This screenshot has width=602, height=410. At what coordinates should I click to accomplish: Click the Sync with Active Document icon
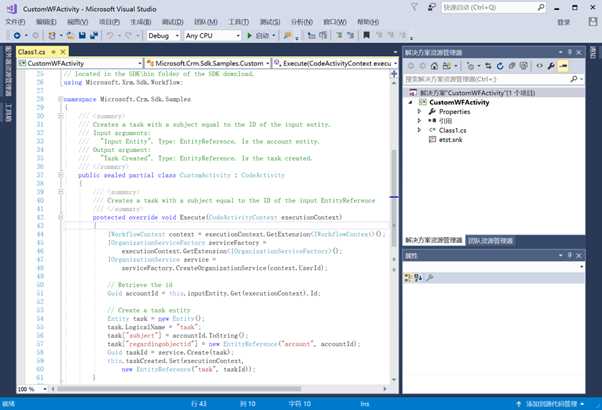[488, 66]
